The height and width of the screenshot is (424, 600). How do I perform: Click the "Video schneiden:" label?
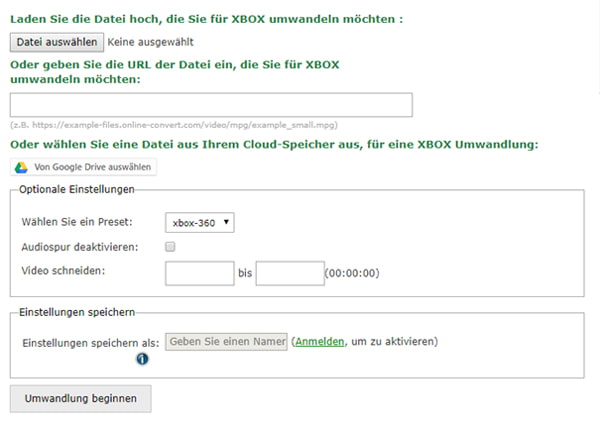(x=63, y=271)
